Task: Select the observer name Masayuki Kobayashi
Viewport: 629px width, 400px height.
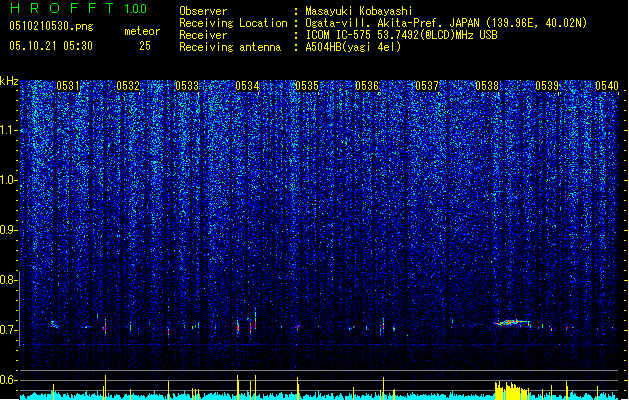Action: click(x=358, y=11)
